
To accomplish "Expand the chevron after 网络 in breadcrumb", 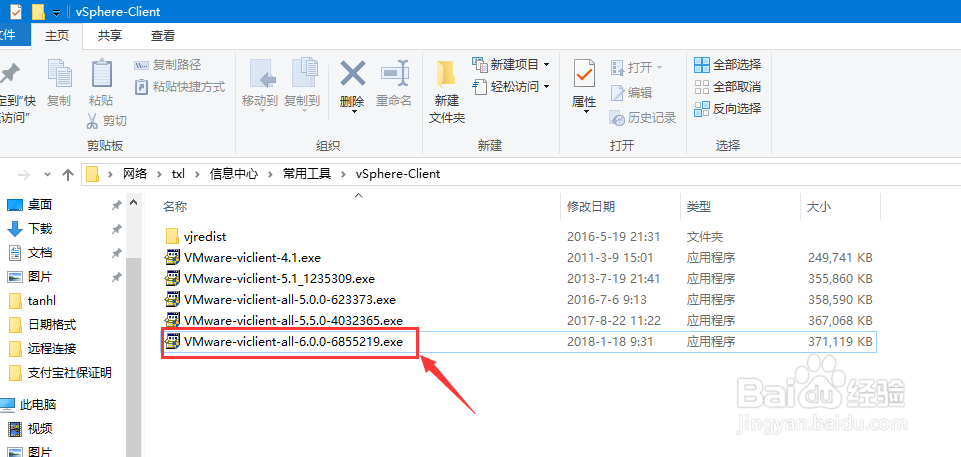I will pyautogui.click(x=160, y=175).
